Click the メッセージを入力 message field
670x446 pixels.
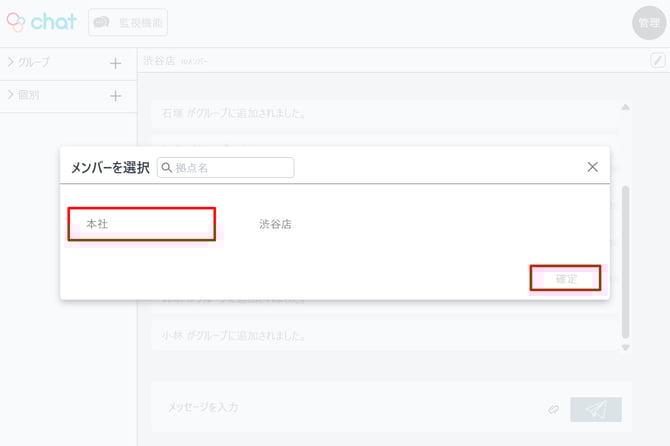pyautogui.click(x=340, y=408)
